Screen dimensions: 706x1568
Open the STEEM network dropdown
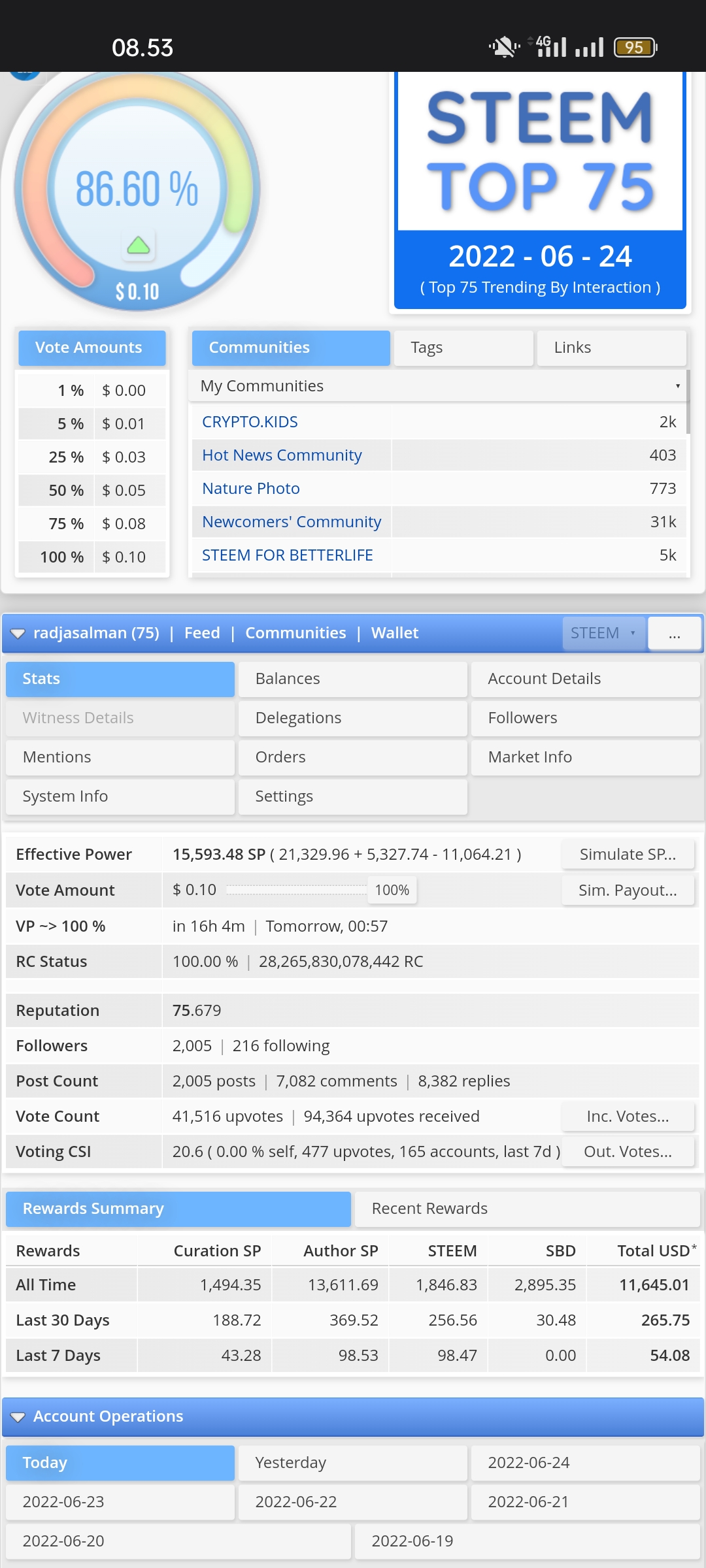point(603,633)
